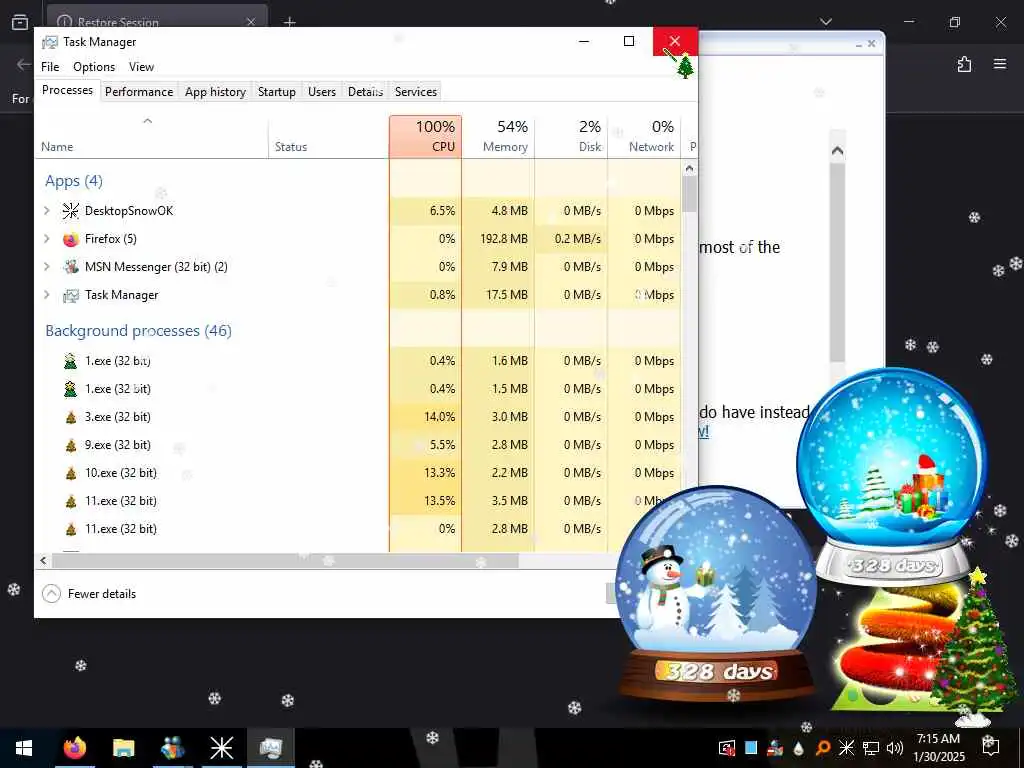Click Task Manager taskbar button
Image resolution: width=1024 pixels, height=768 pixels.
pyautogui.click(x=270, y=748)
